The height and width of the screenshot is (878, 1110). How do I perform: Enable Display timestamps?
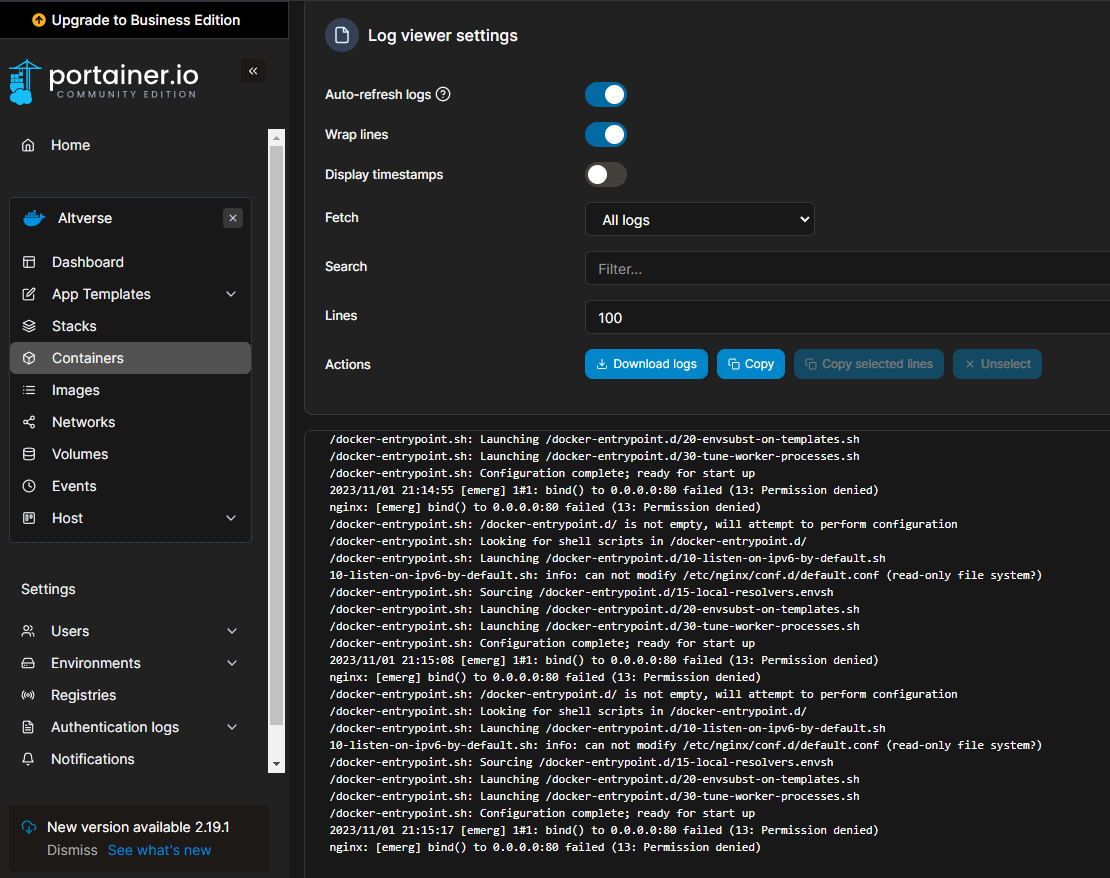coord(605,174)
